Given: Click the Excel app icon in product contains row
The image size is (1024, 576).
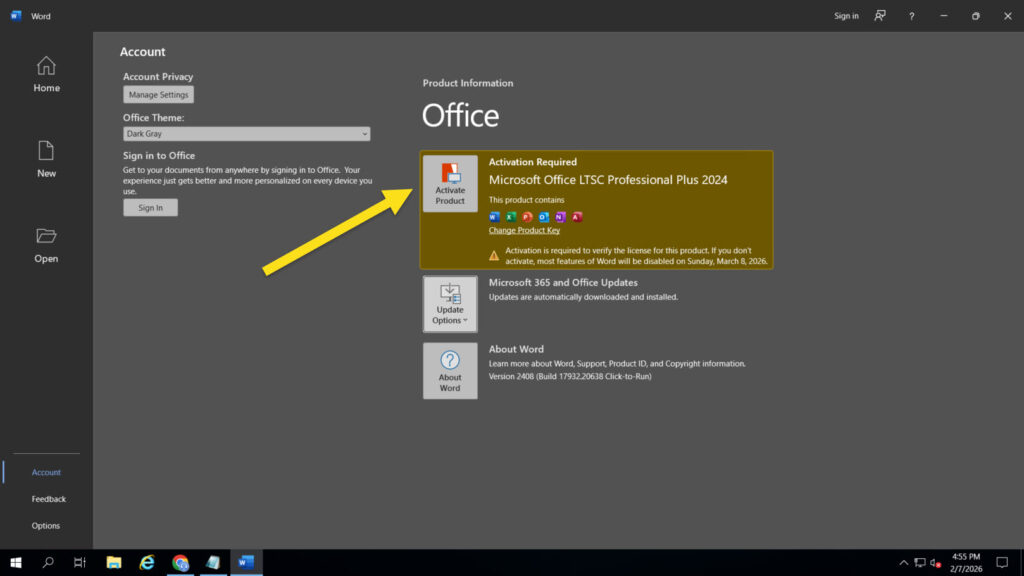Looking at the screenshot, I should coord(511,217).
